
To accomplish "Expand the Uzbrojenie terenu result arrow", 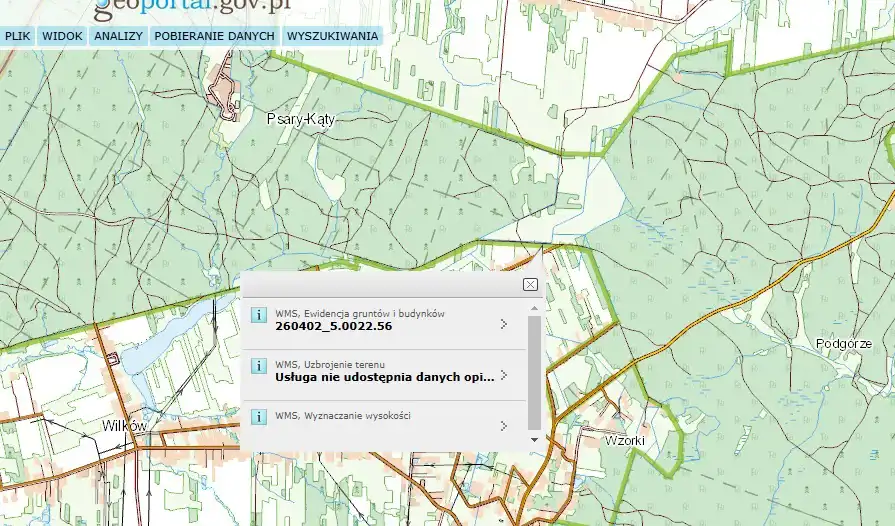I will pyautogui.click(x=504, y=375).
